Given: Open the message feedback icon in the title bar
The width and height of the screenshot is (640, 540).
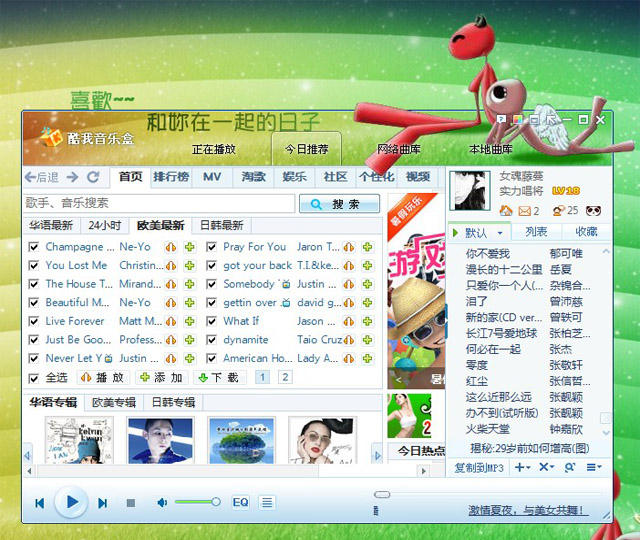Looking at the screenshot, I should click(x=502, y=120).
